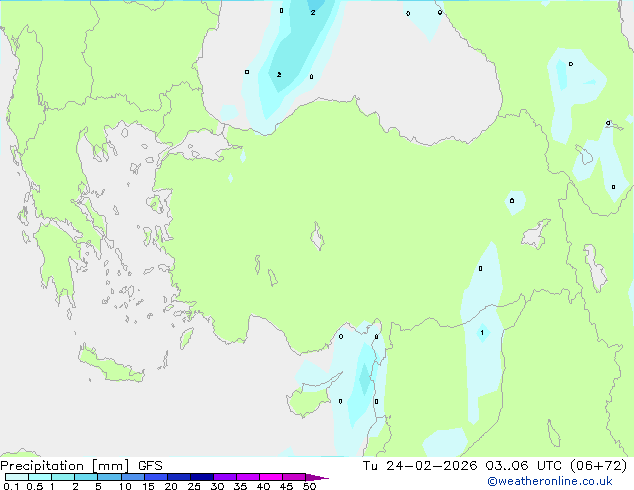The image size is (634, 490).
Task: Click the legend scale label '50'
Action: coord(309,486)
